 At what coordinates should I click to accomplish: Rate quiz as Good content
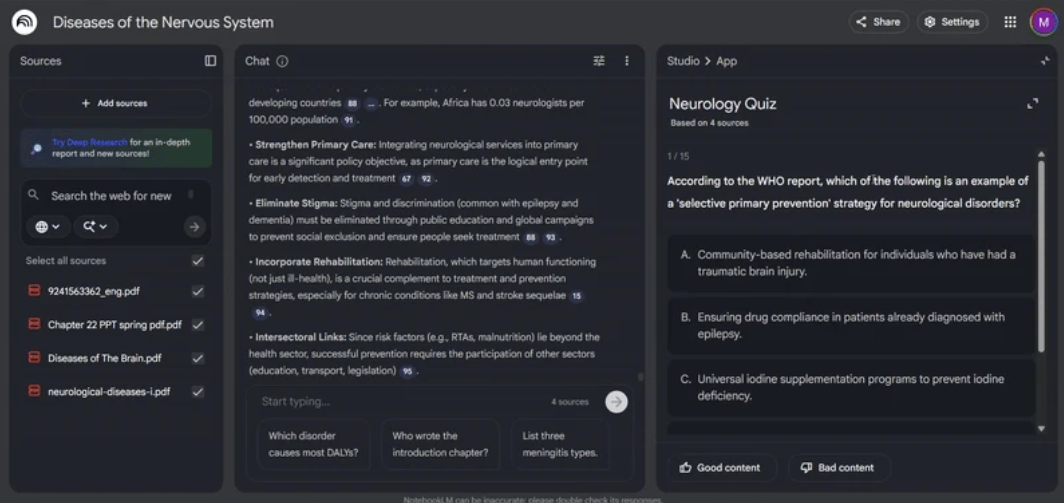[x=720, y=467]
